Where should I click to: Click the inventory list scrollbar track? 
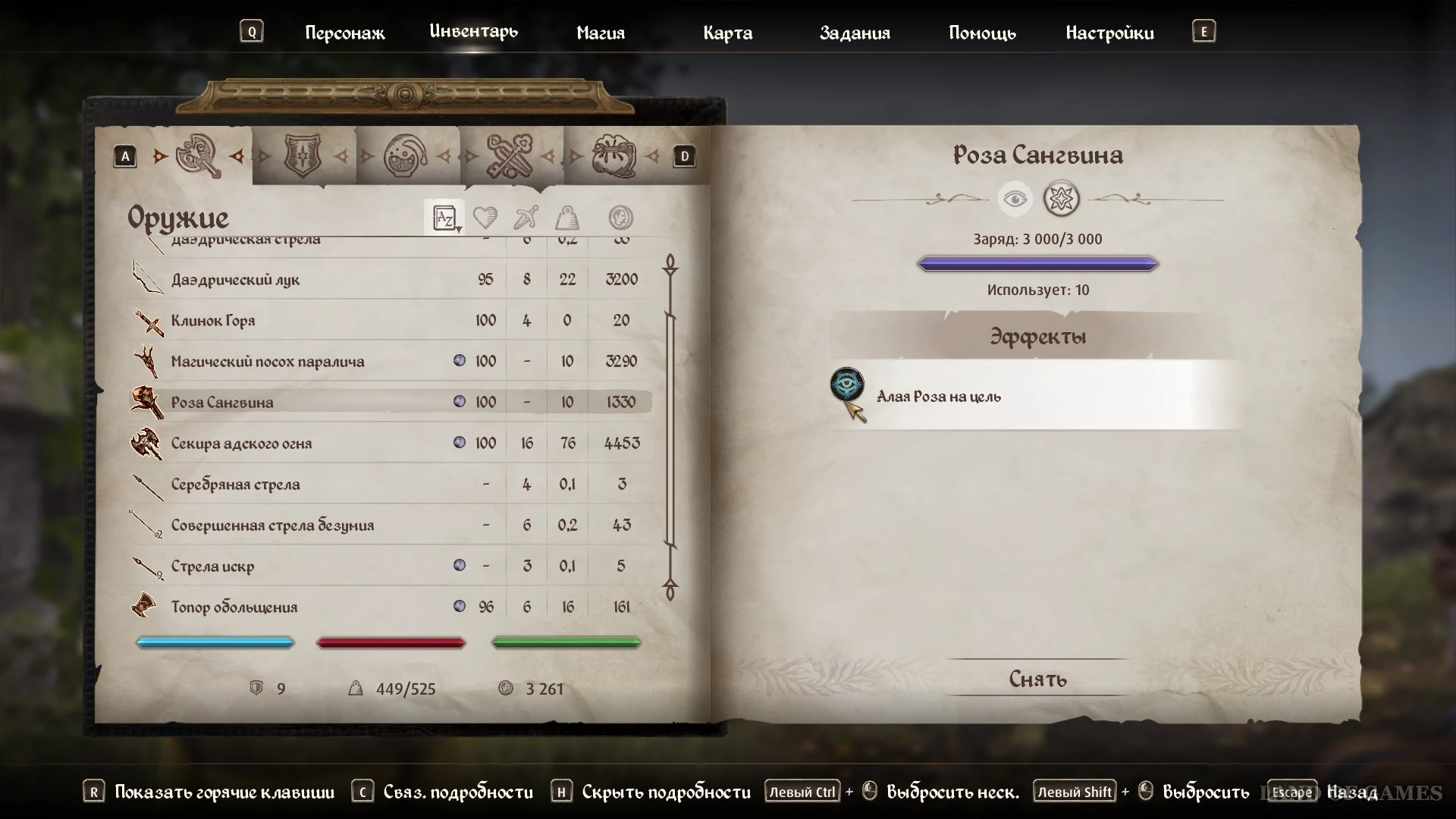670,428
